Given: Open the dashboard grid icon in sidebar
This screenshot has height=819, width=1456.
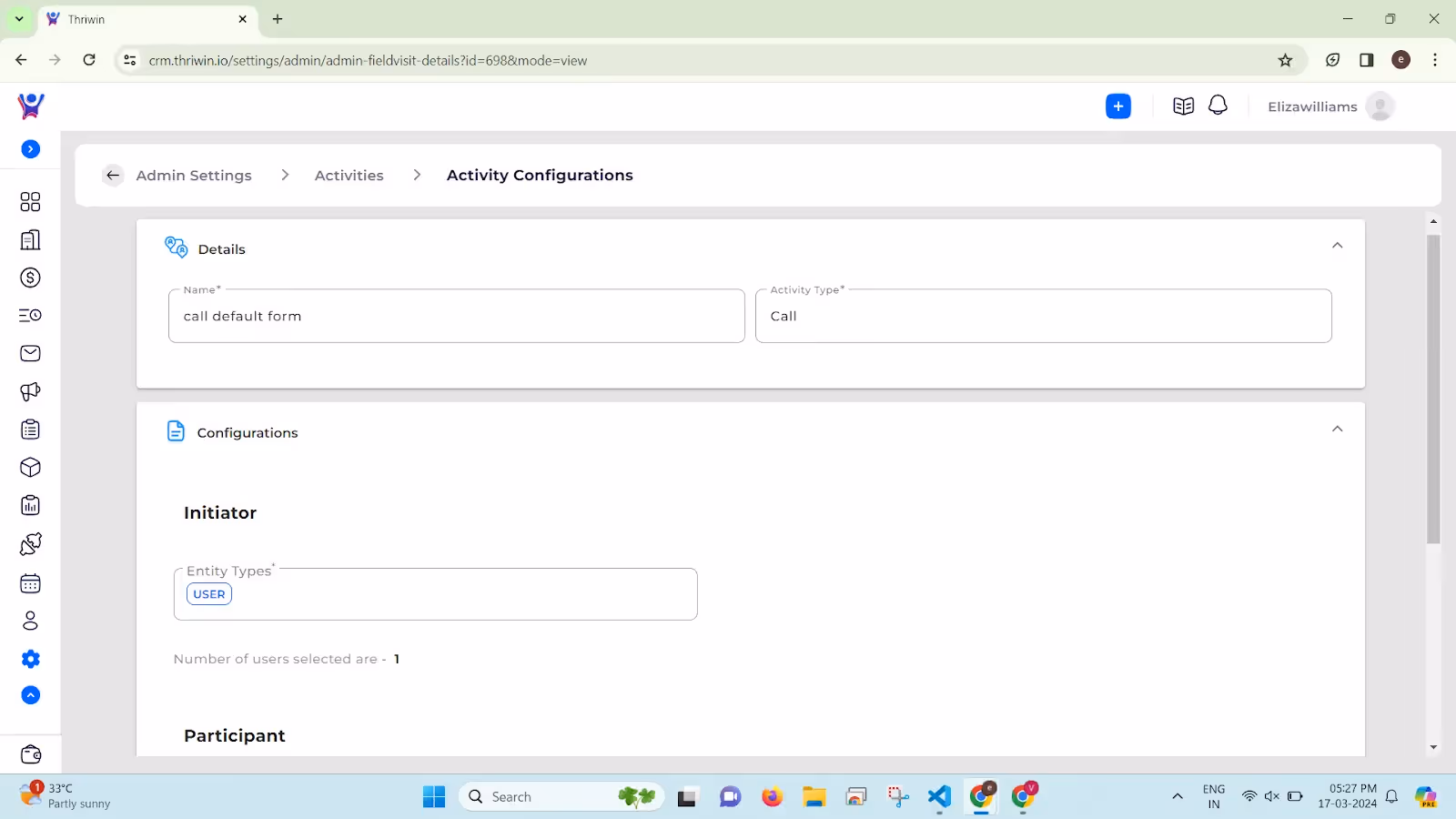Looking at the screenshot, I should [30, 202].
